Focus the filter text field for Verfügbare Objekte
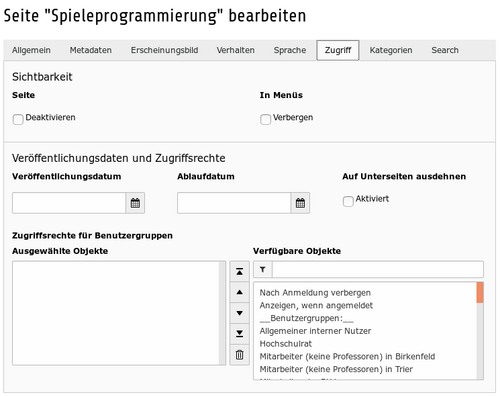Image resolution: width=500 pixels, height=397 pixels. pyautogui.click(x=378, y=269)
